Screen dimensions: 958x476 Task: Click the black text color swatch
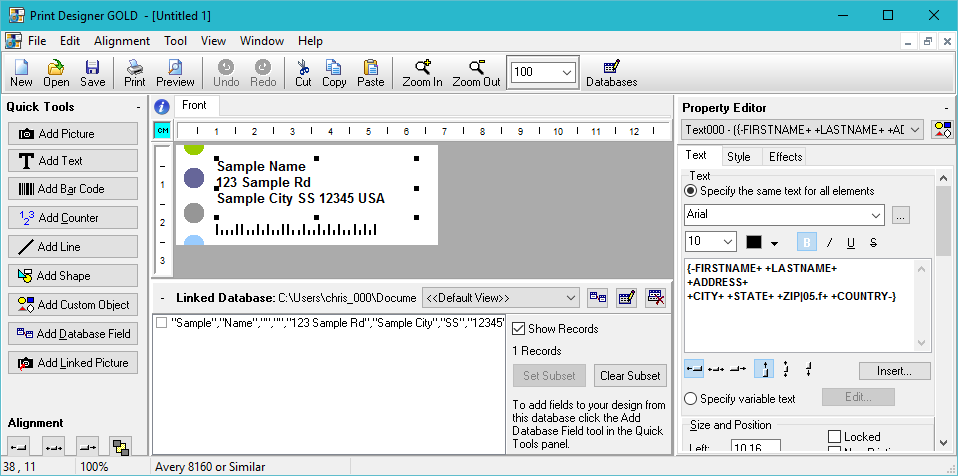[x=754, y=242]
